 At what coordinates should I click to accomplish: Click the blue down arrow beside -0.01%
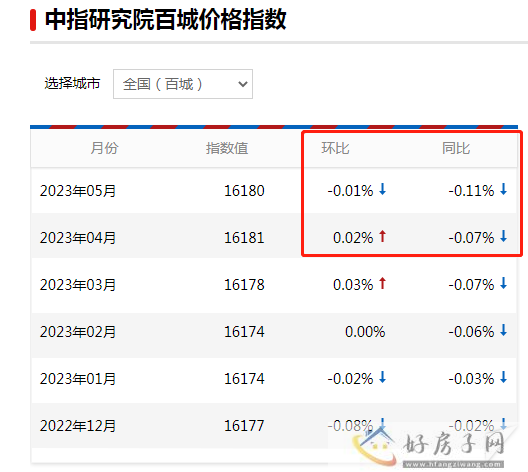click(x=382, y=189)
